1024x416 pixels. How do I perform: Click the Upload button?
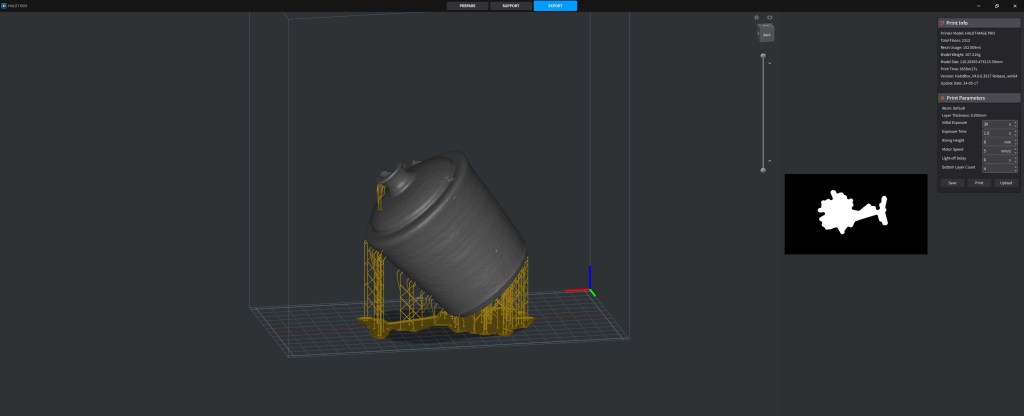1006,183
